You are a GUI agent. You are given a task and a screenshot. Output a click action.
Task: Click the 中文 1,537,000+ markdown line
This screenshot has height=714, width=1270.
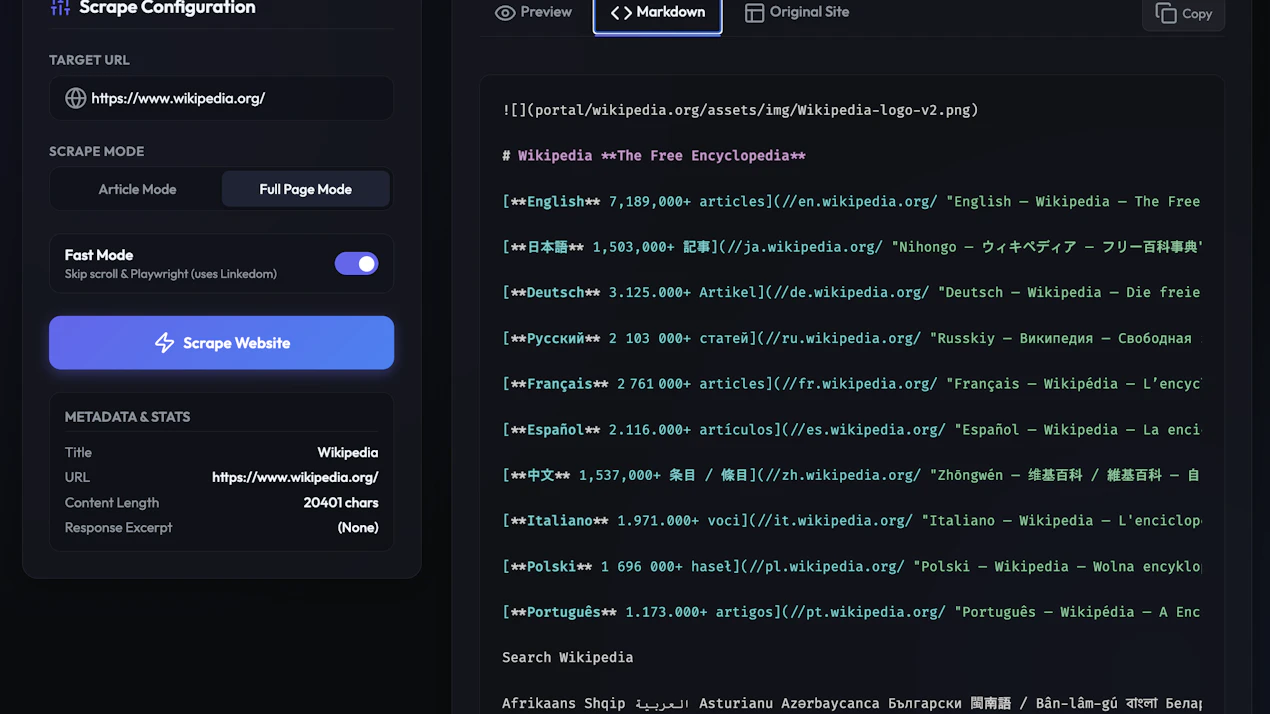851,475
